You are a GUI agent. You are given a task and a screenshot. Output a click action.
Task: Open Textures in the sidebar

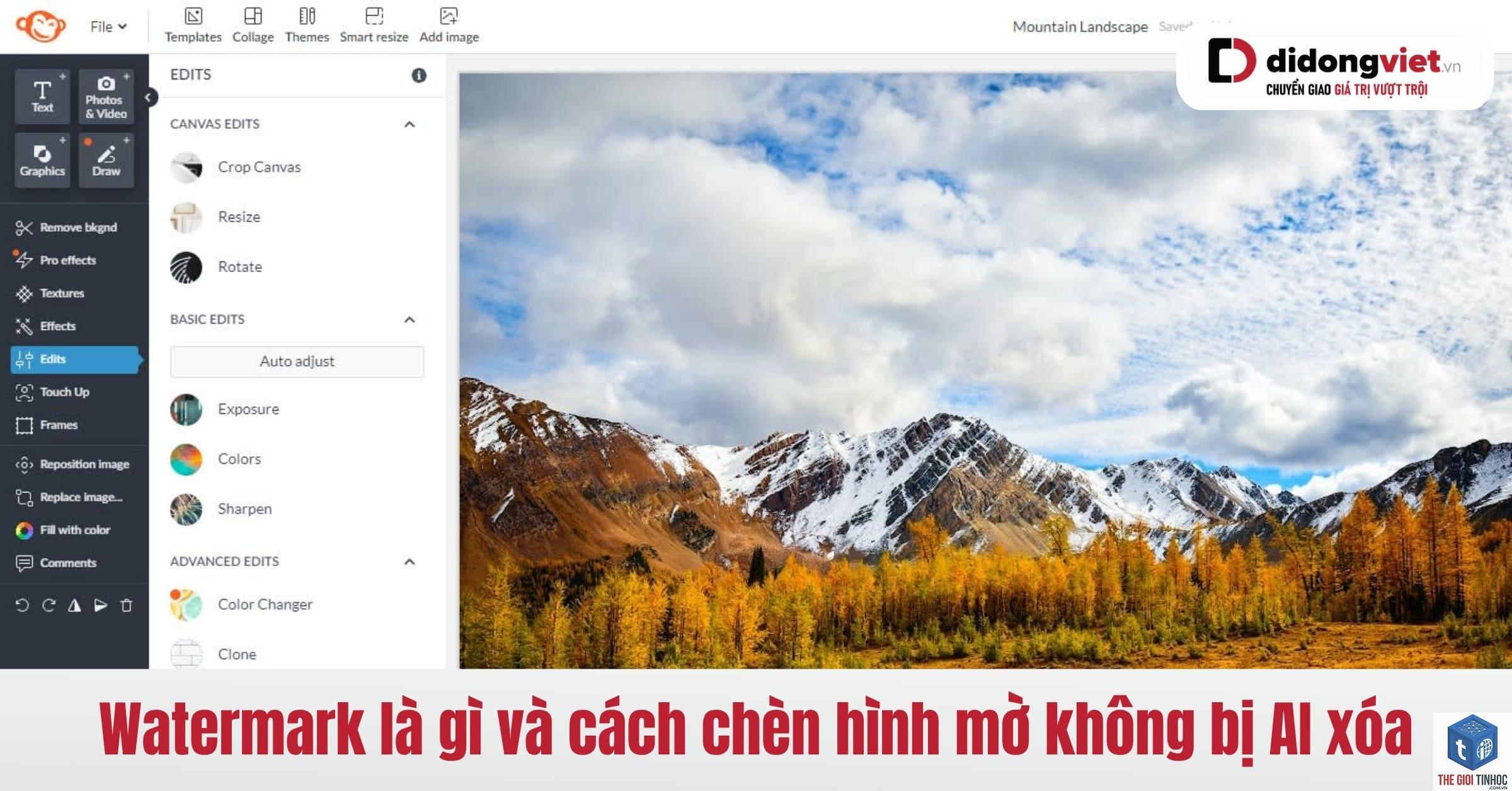50,293
